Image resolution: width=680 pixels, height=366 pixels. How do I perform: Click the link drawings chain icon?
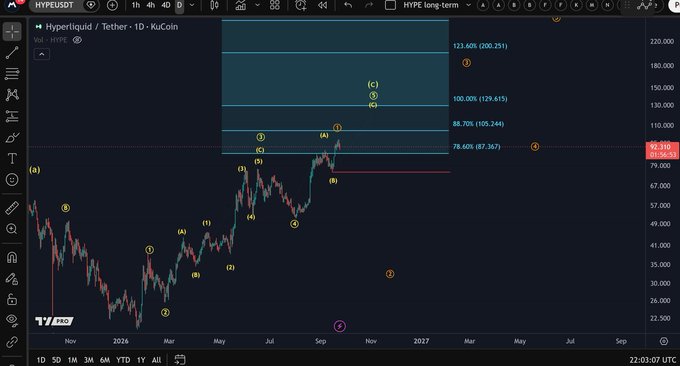pyautogui.click(x=12, y=342)
